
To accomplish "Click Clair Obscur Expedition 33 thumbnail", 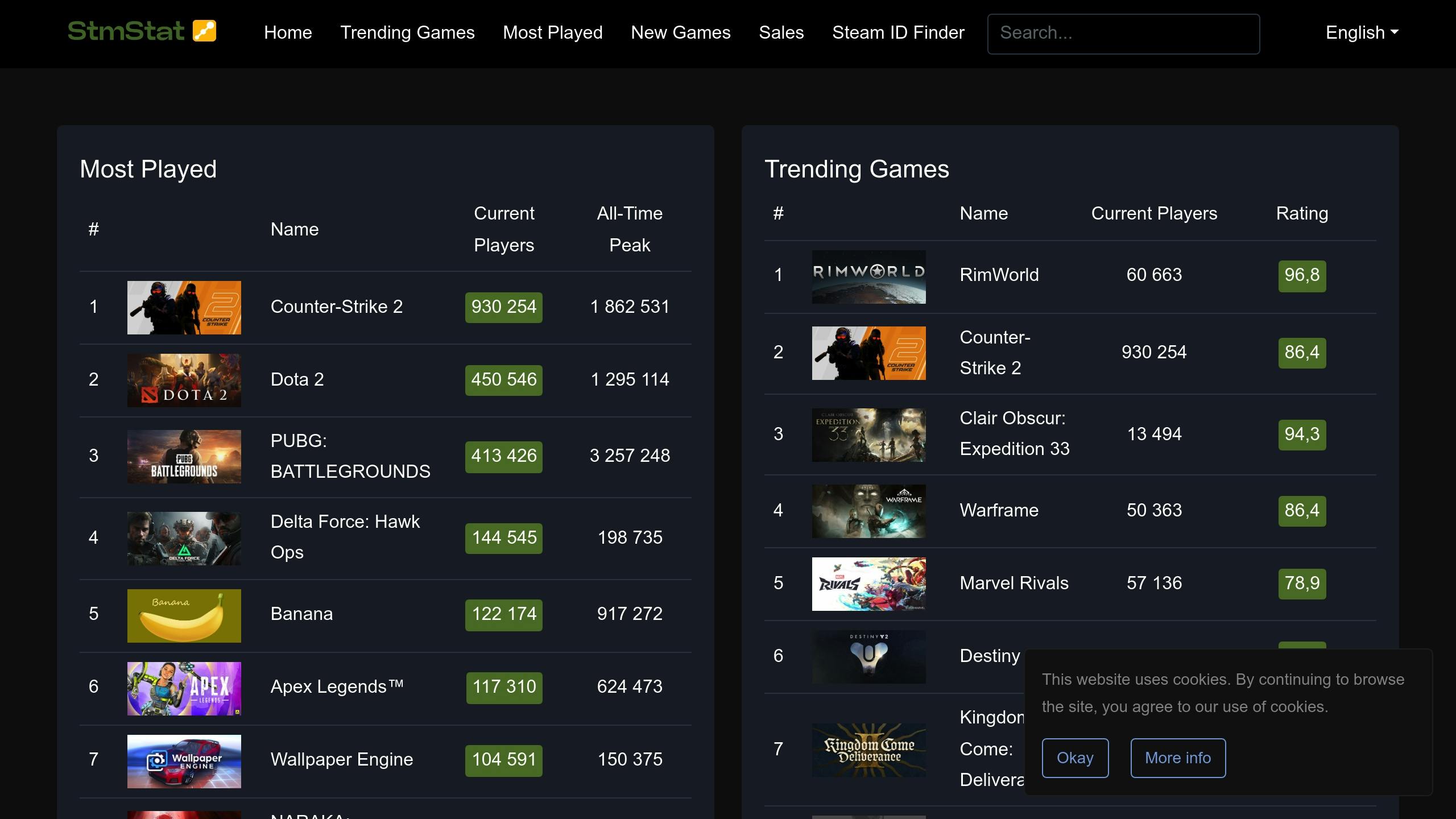I will [868, 435].
